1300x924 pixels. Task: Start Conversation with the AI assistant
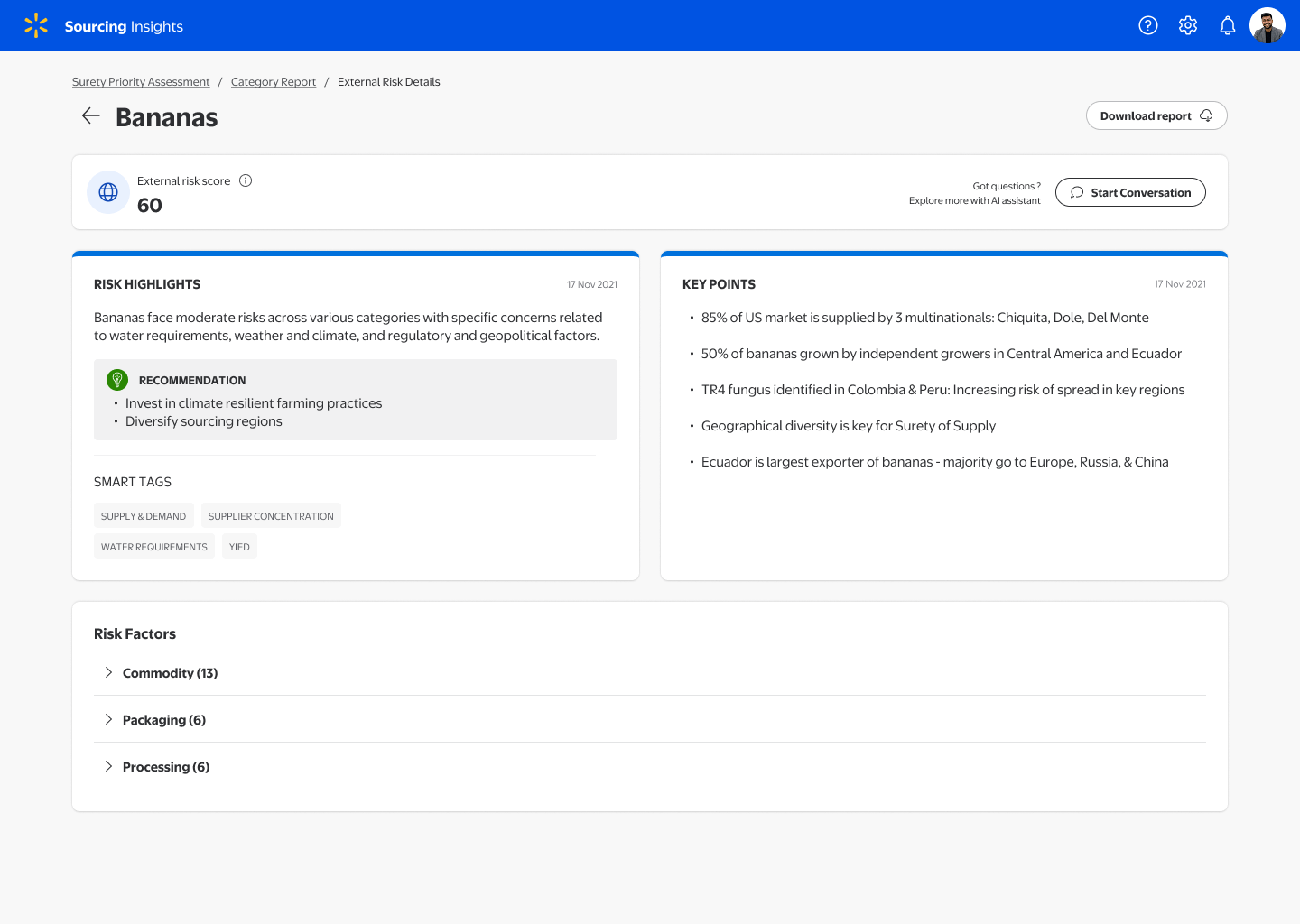pos(1130,192)
